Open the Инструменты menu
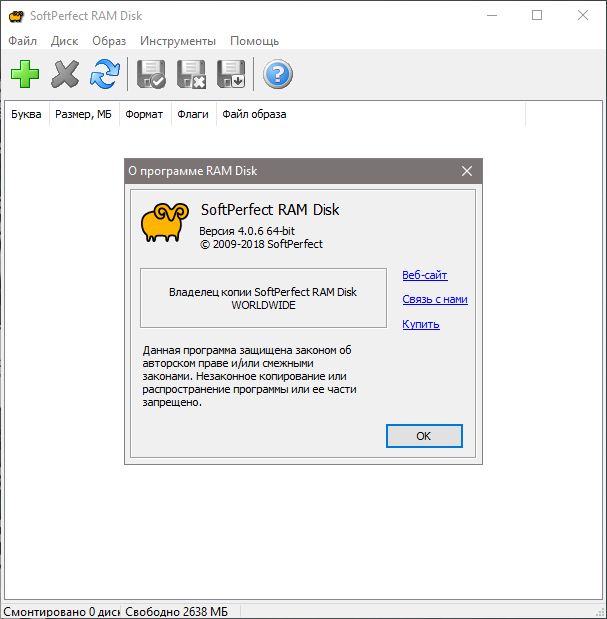This screenshot has width=607, height=619. pos(178,41)
